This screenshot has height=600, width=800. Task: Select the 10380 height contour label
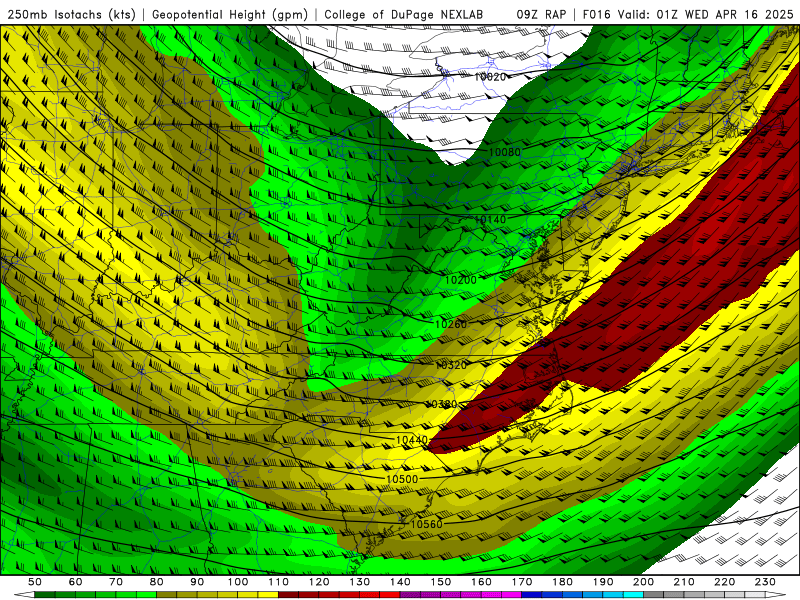click(442, 404)
